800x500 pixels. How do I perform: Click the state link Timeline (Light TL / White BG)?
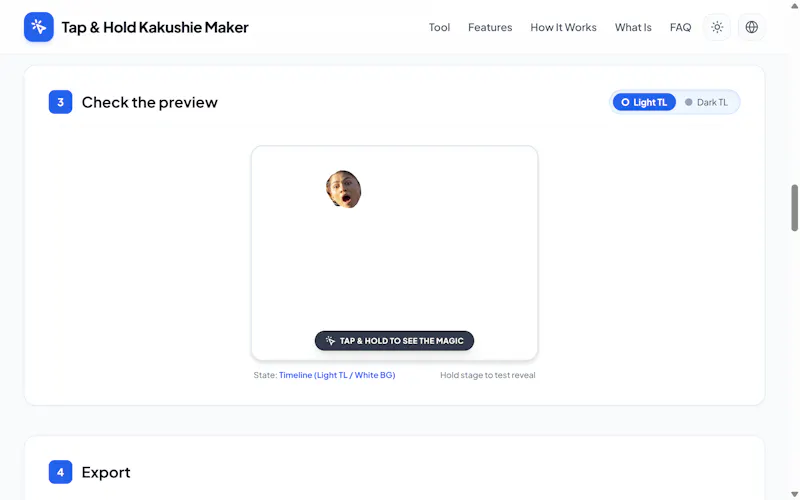(337, 375)
